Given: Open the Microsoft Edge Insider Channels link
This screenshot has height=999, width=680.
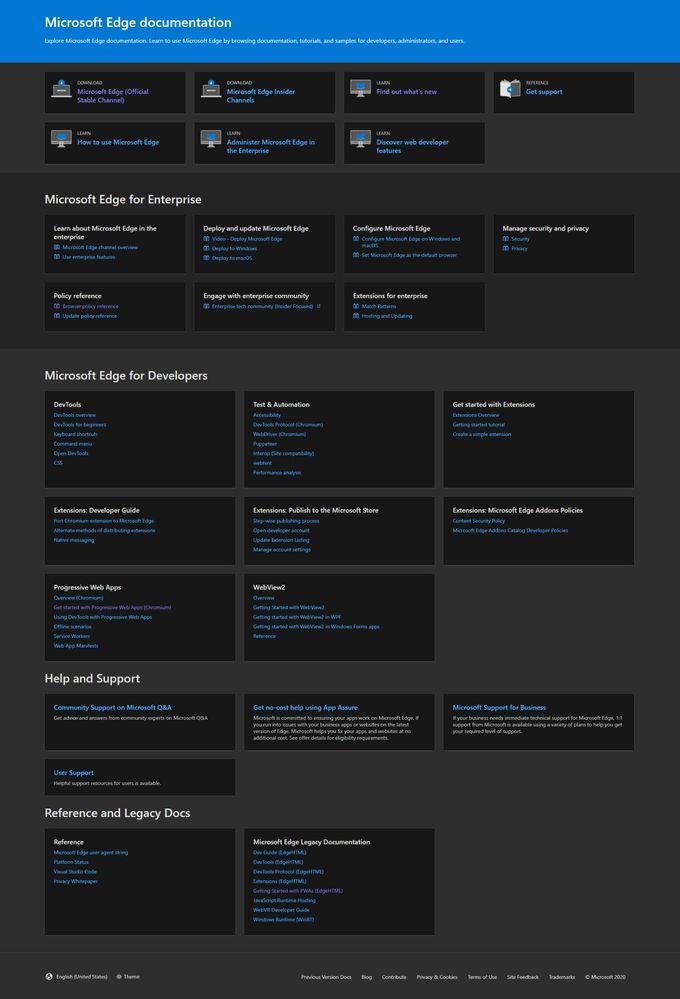Looking at the screenshot, I should coord(261,96).
